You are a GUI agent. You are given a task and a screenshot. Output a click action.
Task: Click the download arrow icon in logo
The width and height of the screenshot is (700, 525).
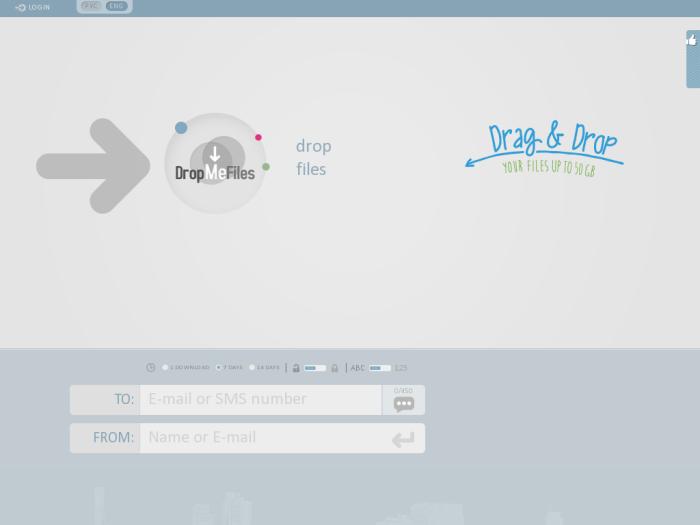(215, 154)
